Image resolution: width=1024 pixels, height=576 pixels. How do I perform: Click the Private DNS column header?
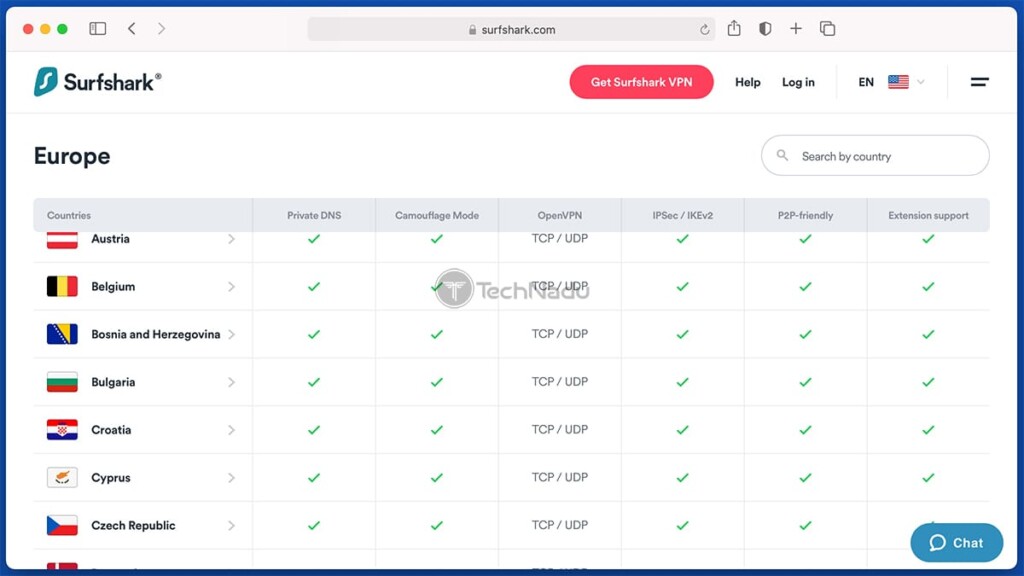coord(314,216)
